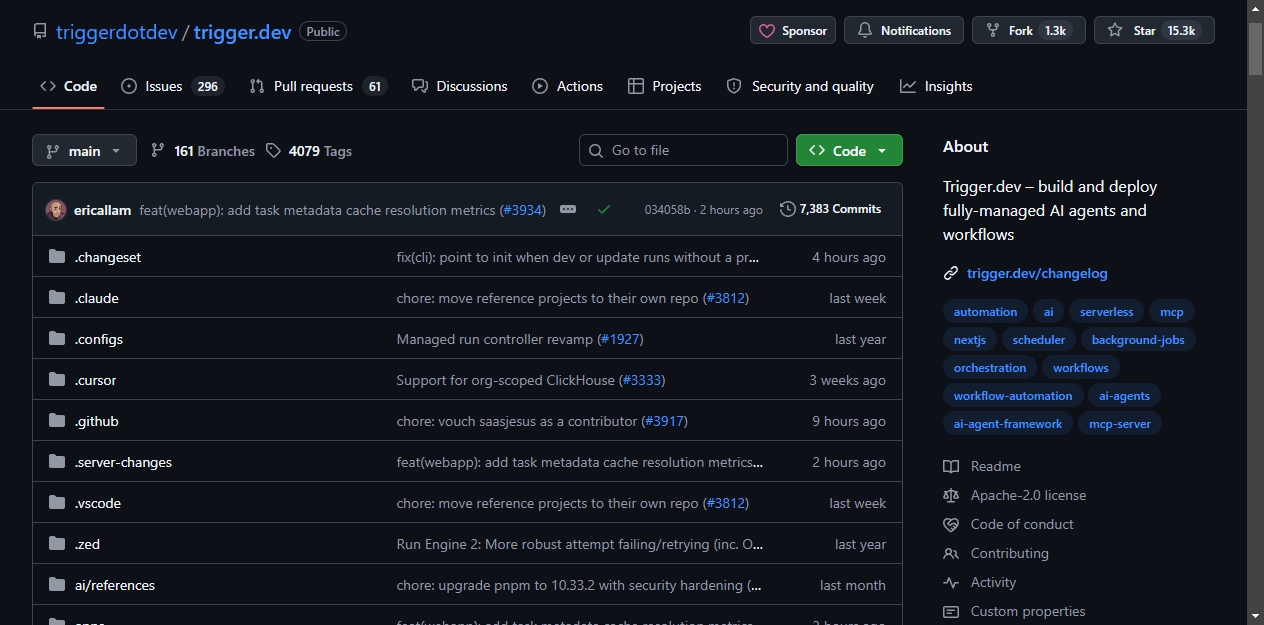Screen dimensions: 1264x625
Task: Select the background-jobs topic tag
Action: coord(1138,340)
